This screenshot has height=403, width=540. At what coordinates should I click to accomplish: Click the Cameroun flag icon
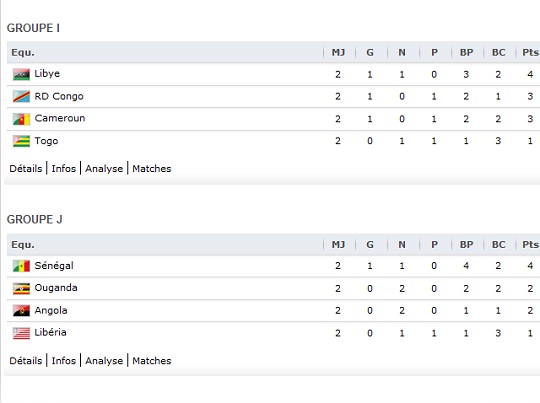21,119
